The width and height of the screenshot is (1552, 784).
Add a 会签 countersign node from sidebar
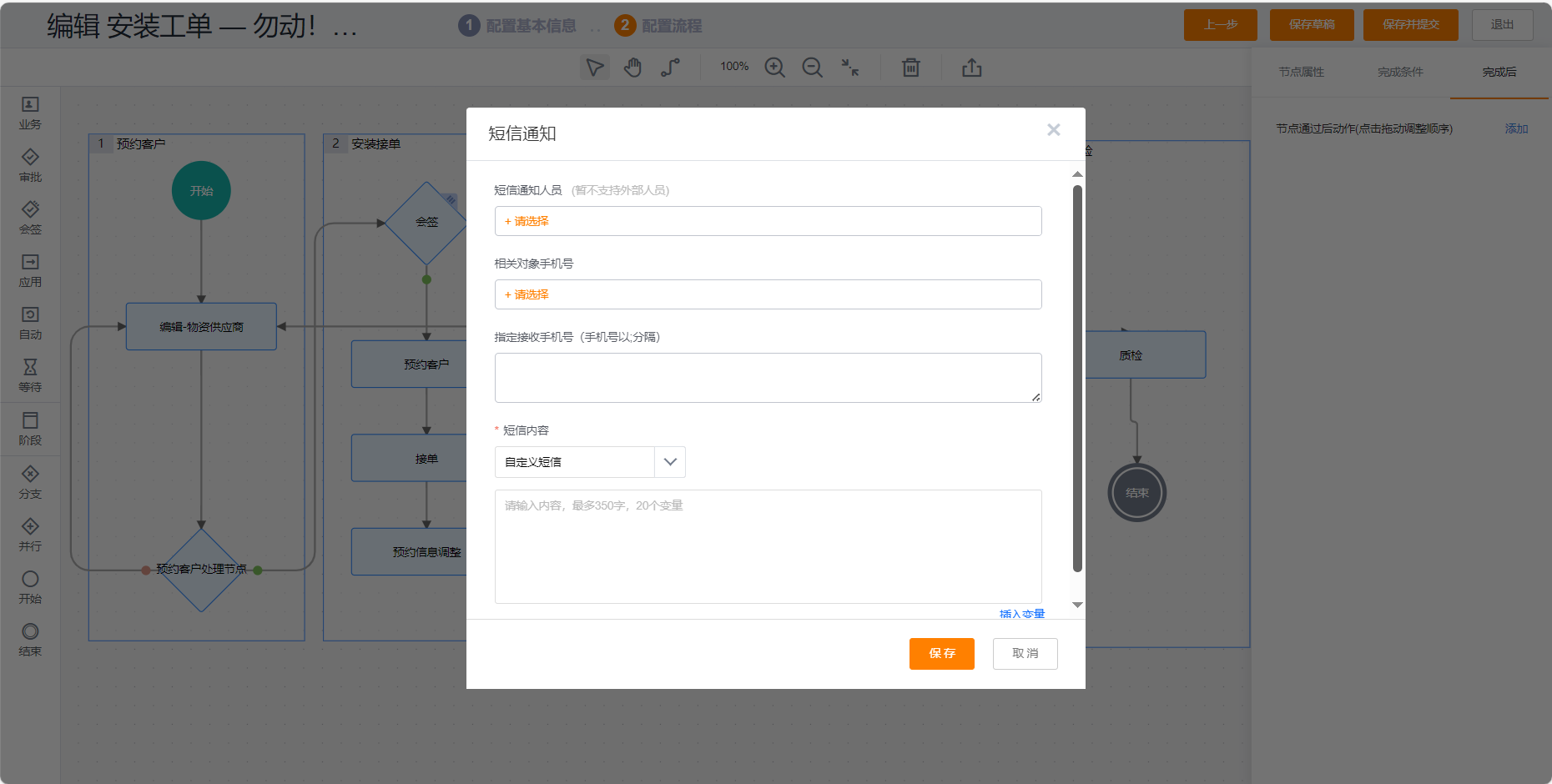click(30, 219)
